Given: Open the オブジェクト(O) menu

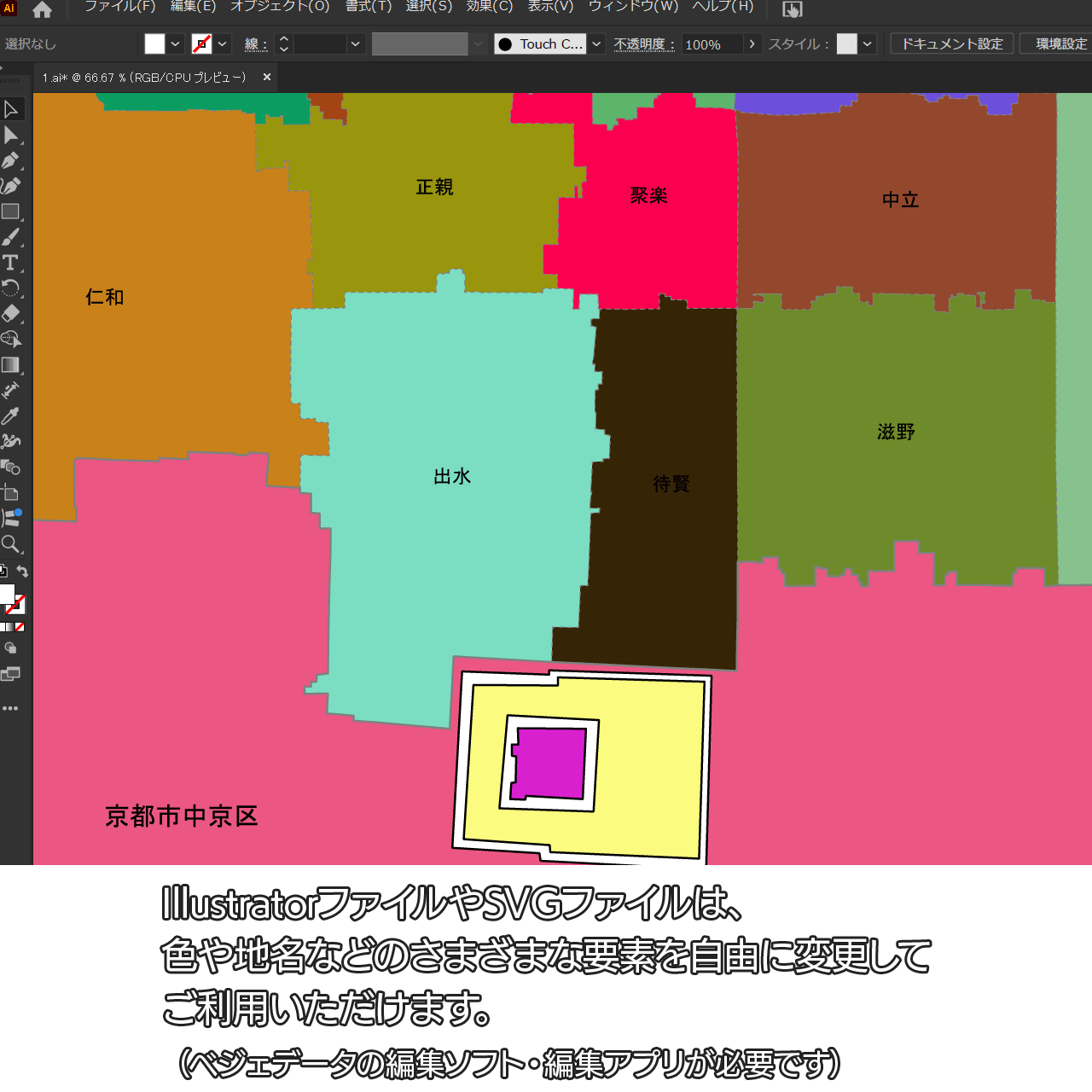Looking at the screenshot, I should coord(280,7).
